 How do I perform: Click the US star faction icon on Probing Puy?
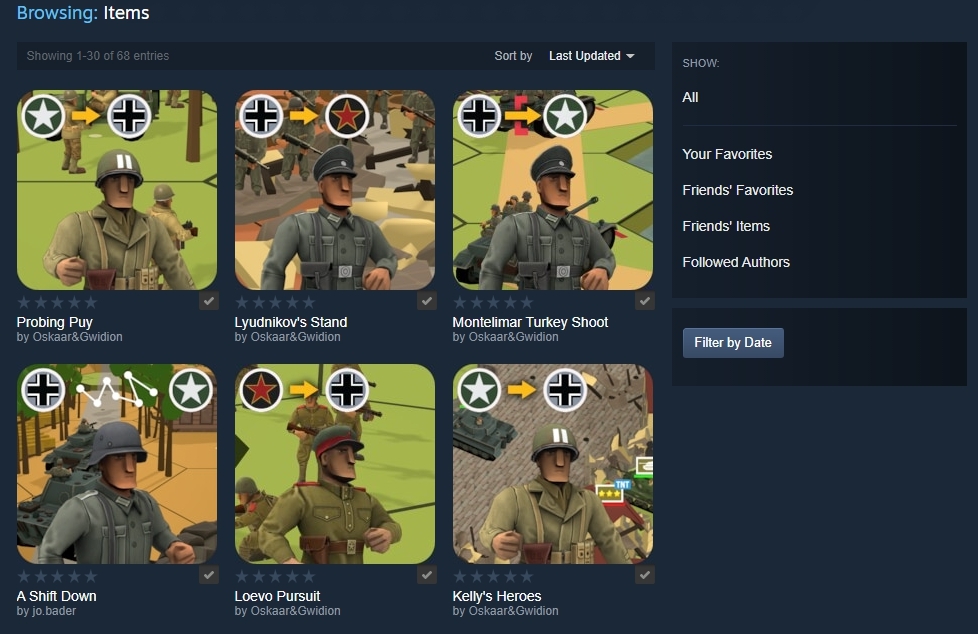pyautogui.click(x=43, y=116)
